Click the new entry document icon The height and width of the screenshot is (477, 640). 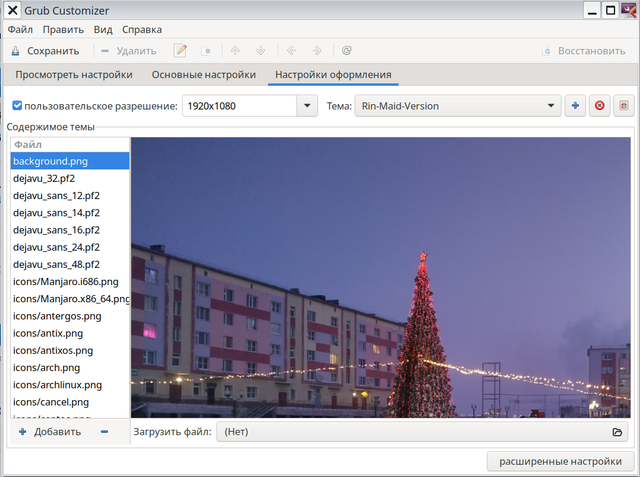[x=206, y=51]
